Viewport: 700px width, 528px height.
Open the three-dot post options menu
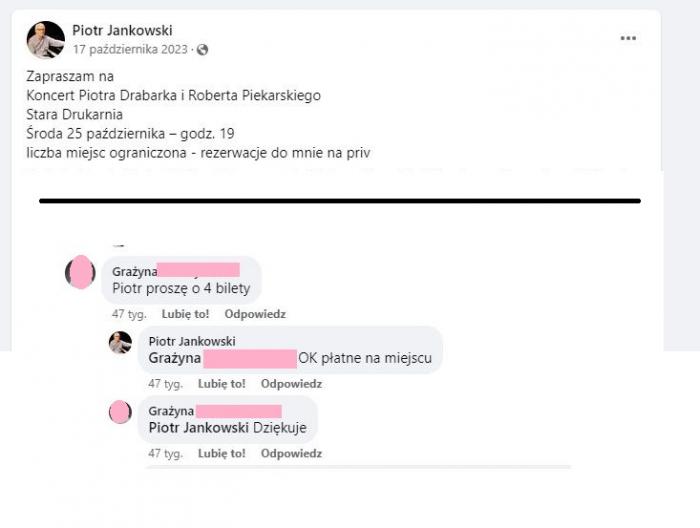pos(628,38)
